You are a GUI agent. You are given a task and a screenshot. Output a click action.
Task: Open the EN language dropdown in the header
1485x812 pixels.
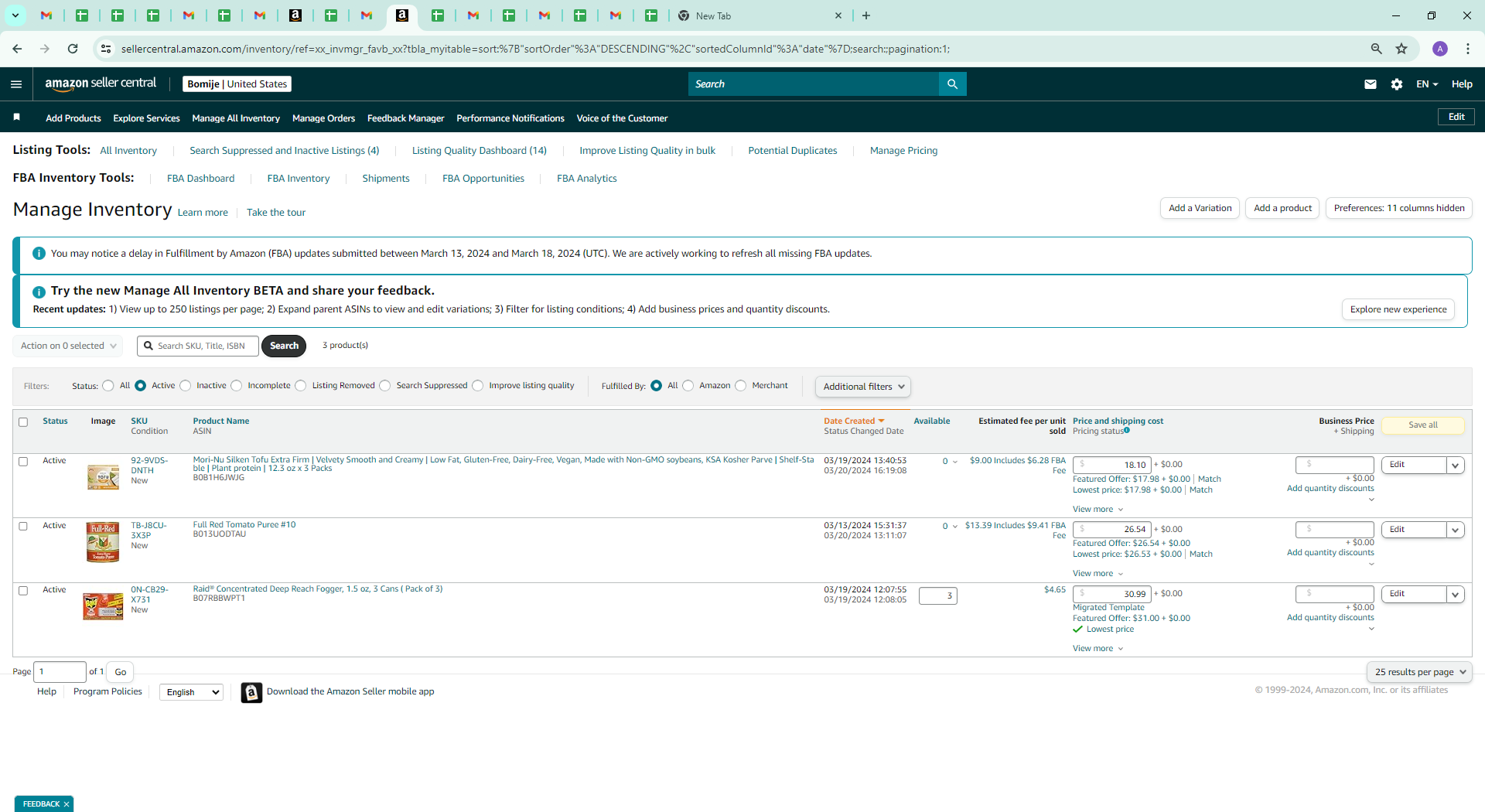[1427, 84]
